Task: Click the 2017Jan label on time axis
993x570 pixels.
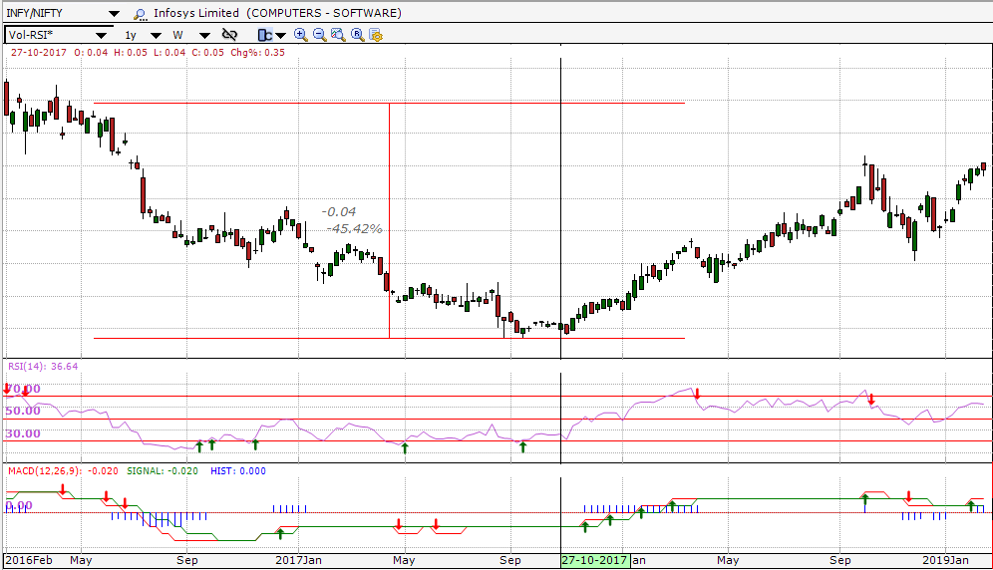Action: coord(297,560)
